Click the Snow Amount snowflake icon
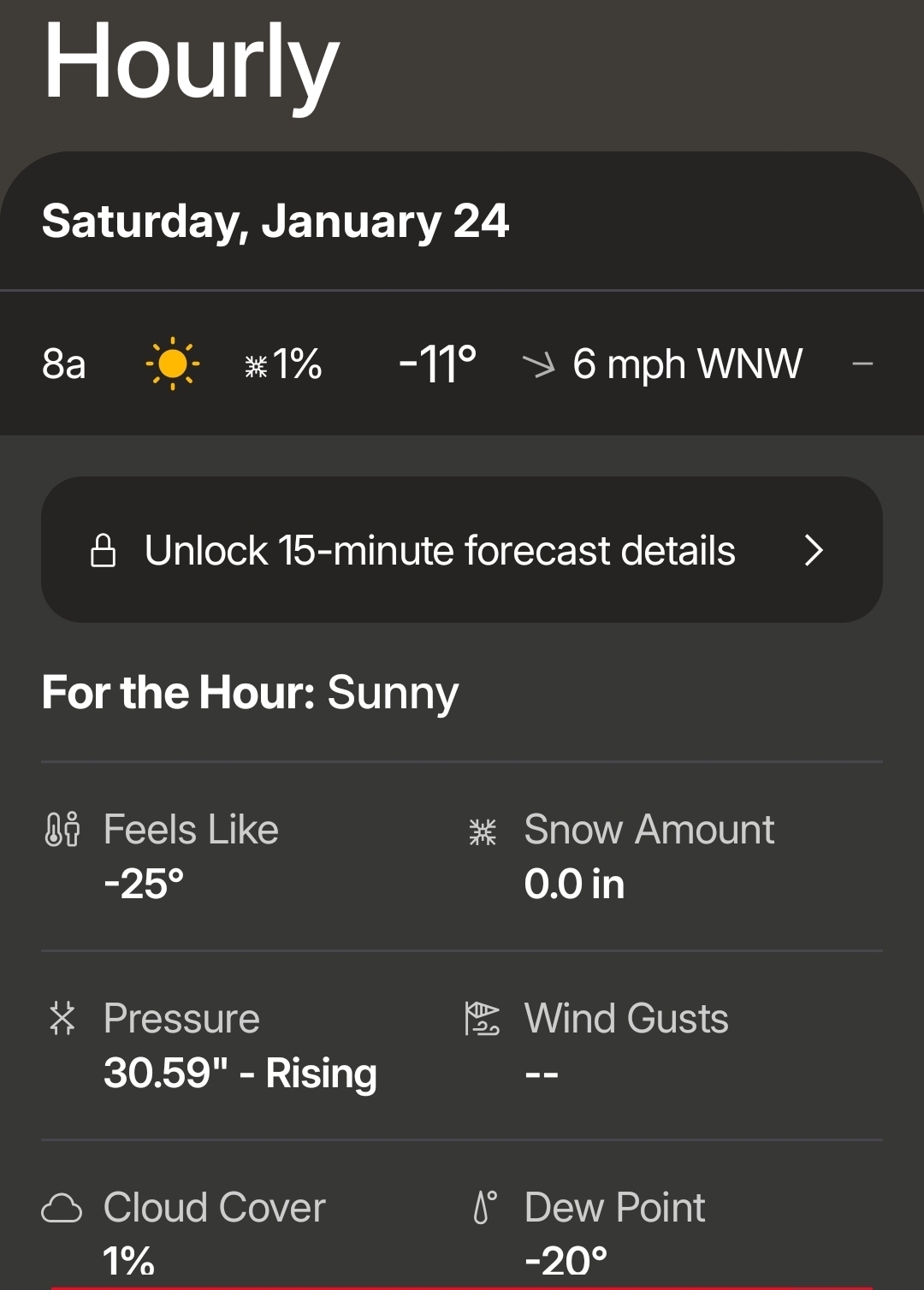The width and height of the screenshot is (924, 1290). tap(483, 831)
